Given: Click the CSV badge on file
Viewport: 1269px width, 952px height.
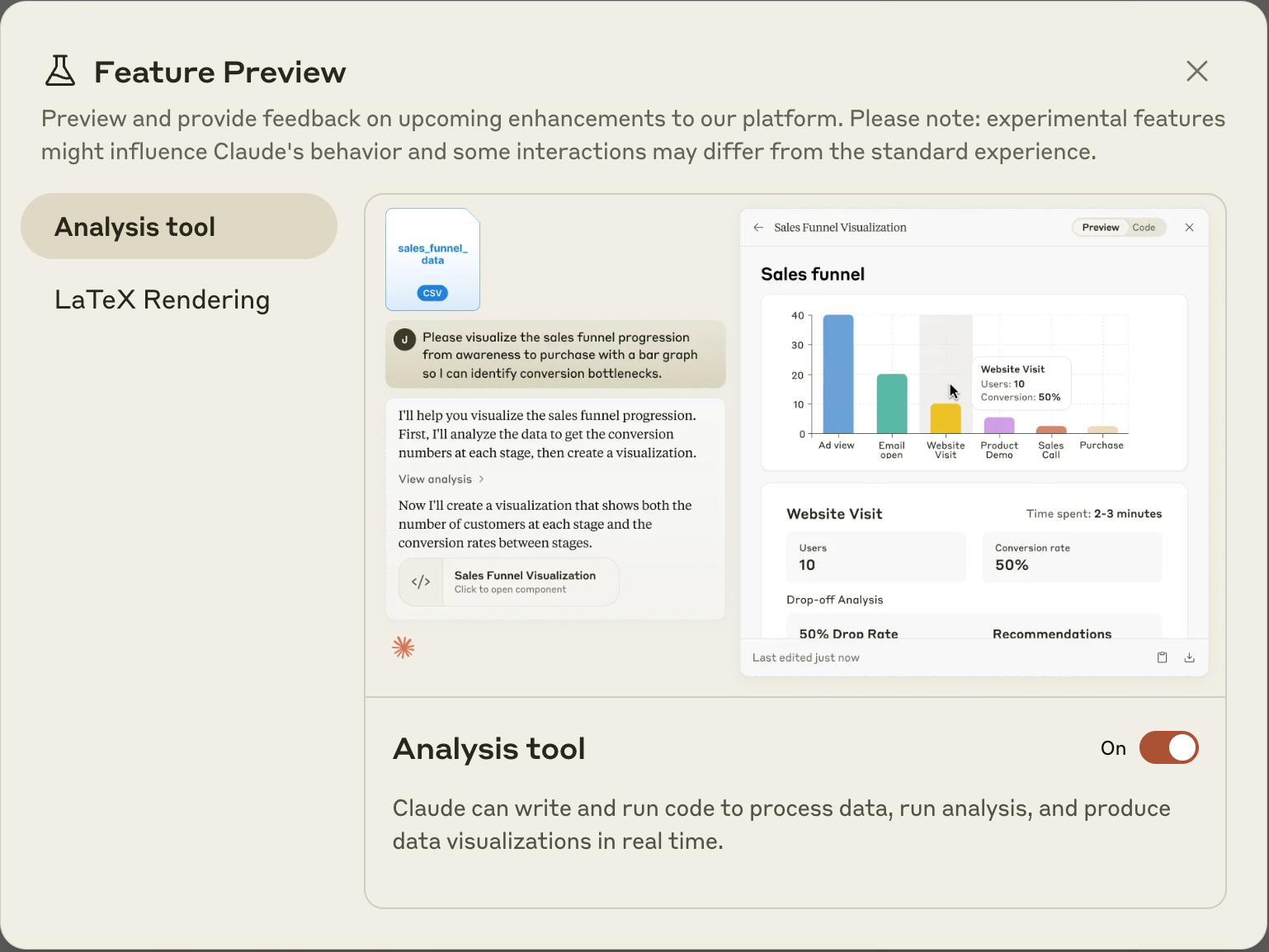Looking at the screenshot, I should [x=432, y=293].
